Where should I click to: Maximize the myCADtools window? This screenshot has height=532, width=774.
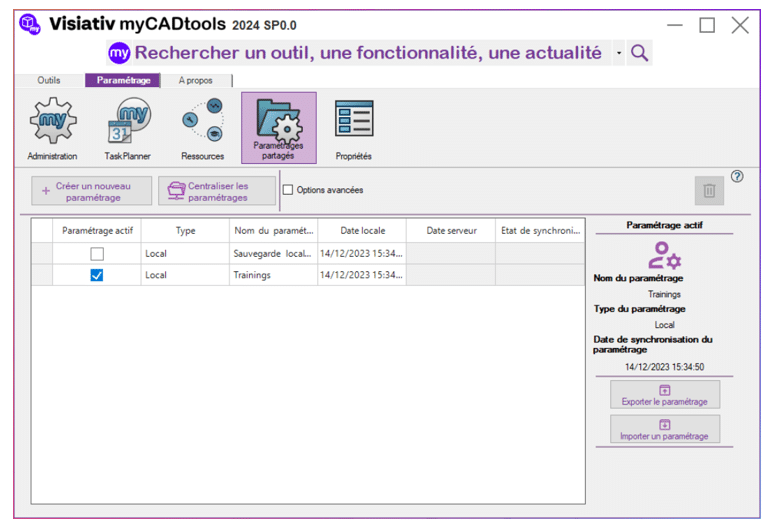click(707, 25)
